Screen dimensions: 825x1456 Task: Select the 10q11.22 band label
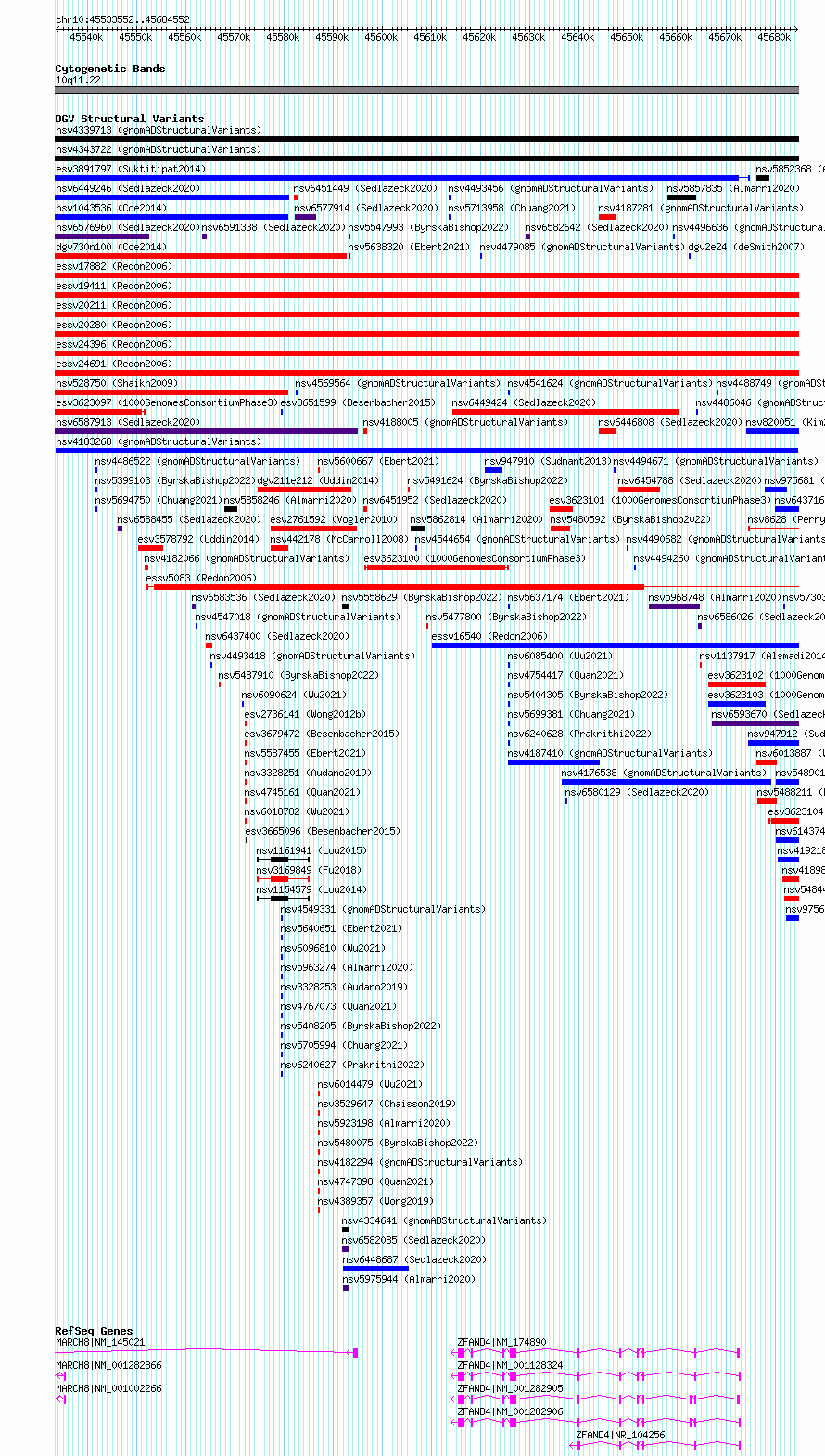(x=78, y=80)
